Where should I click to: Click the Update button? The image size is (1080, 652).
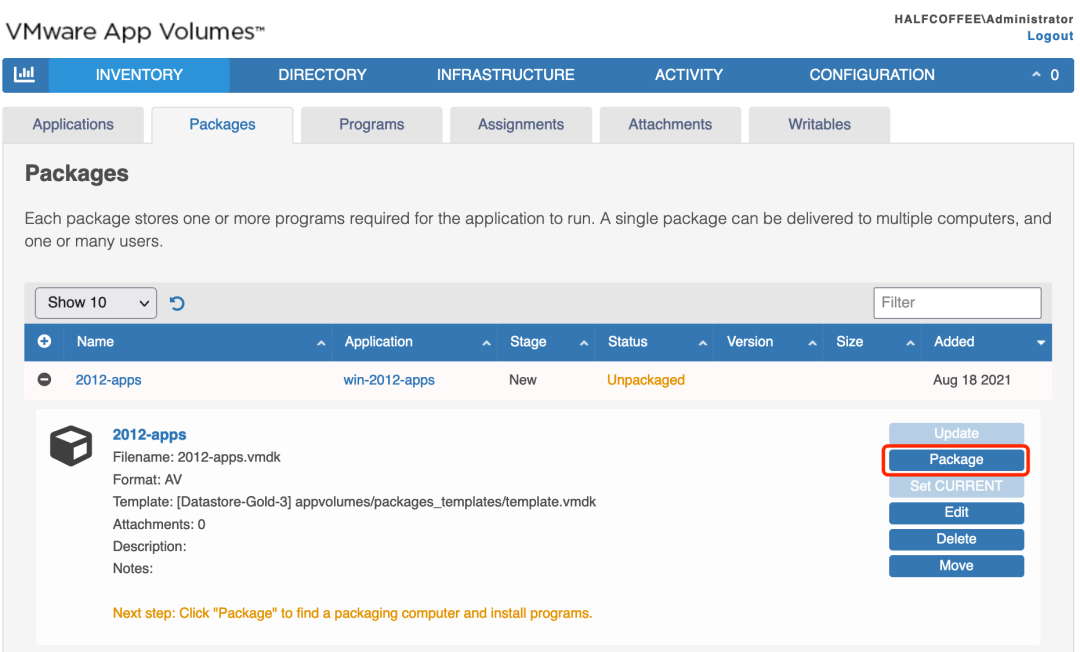point(956,433)
